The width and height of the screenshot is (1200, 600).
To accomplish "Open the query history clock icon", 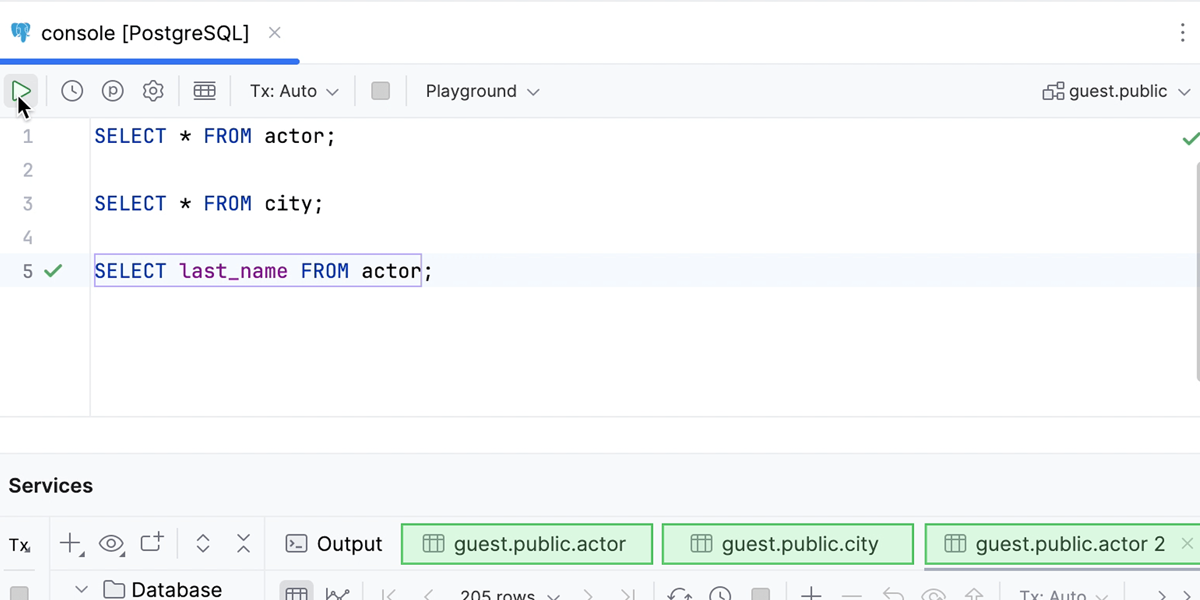I will (72, 91).
